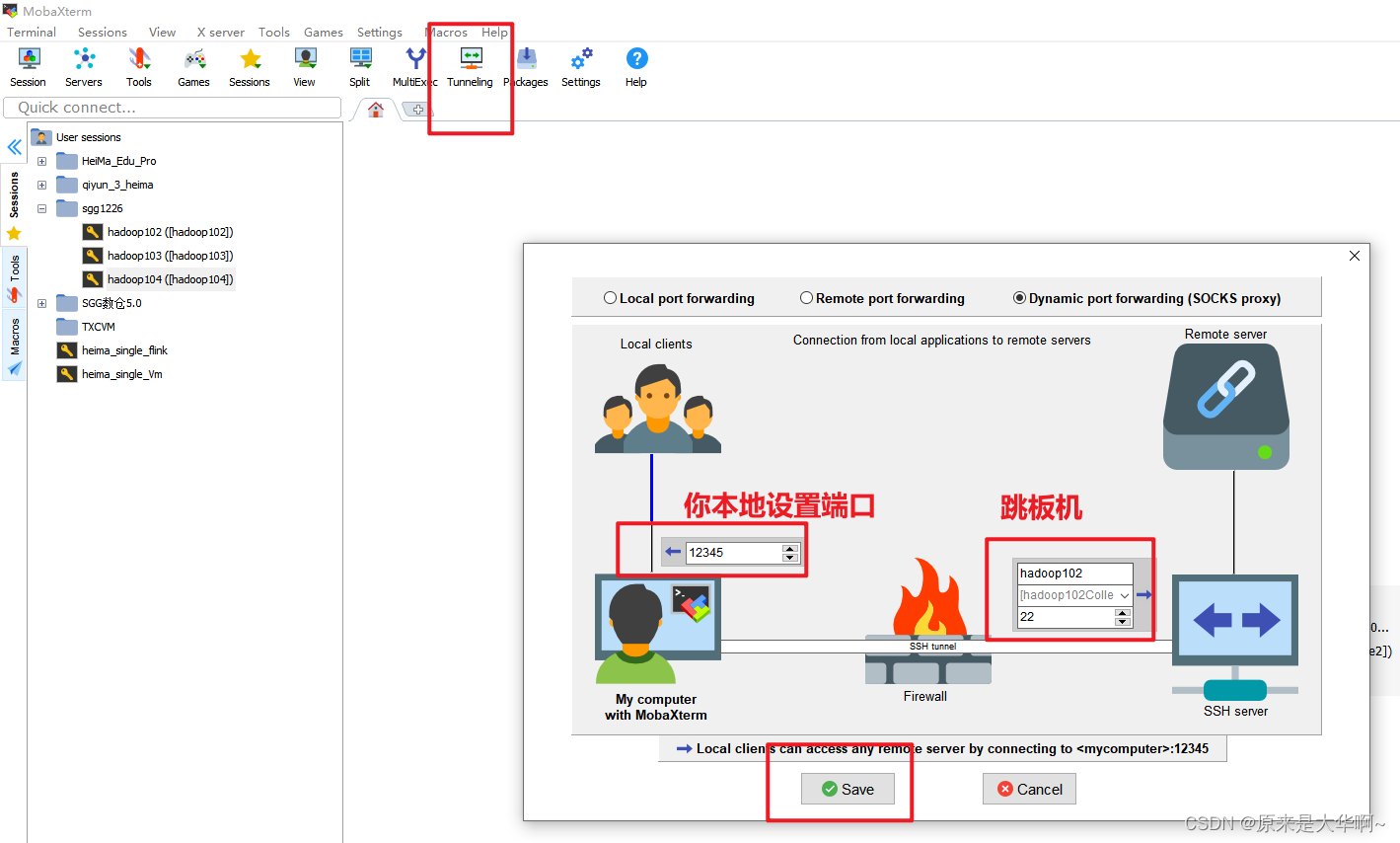The width and height of the screenshot is (1400, 843).
Task: Click the SSH server hadoop102 field
Action: coord(1074,574)
